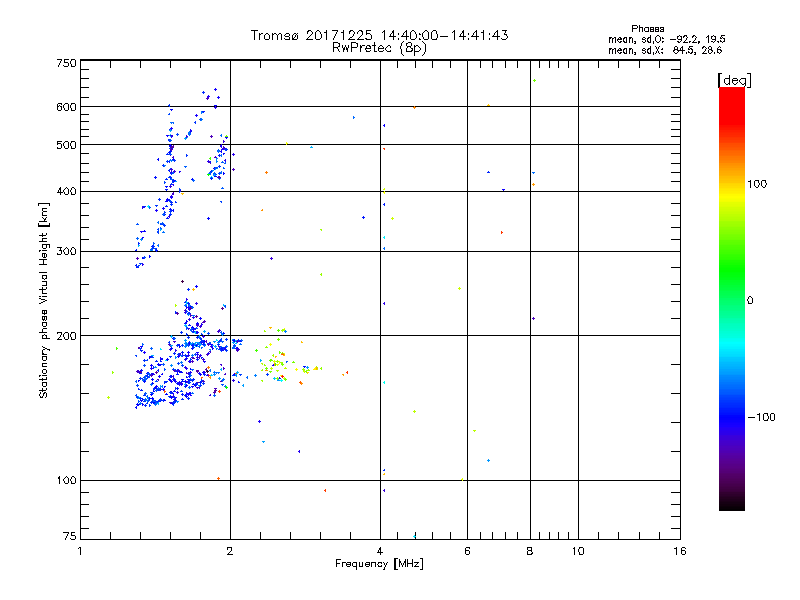Click the colorbar '0' tick label
Screen dimensions: 800x600
pyautogui.click(x=750, y=301)
